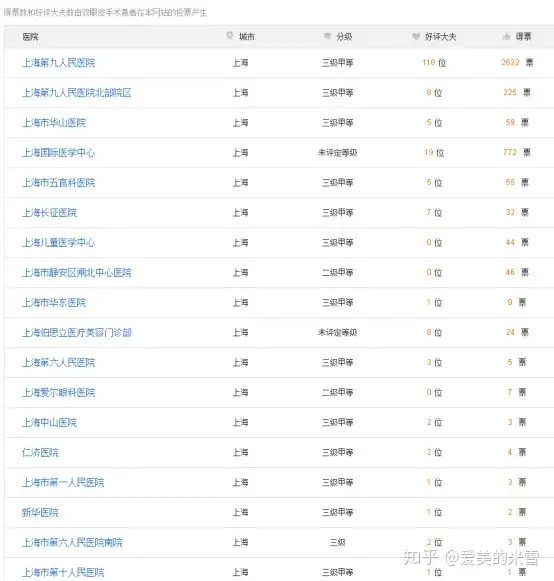Click the 772 票 vote count
The image size is (554, 581).
tap(517, 152)
